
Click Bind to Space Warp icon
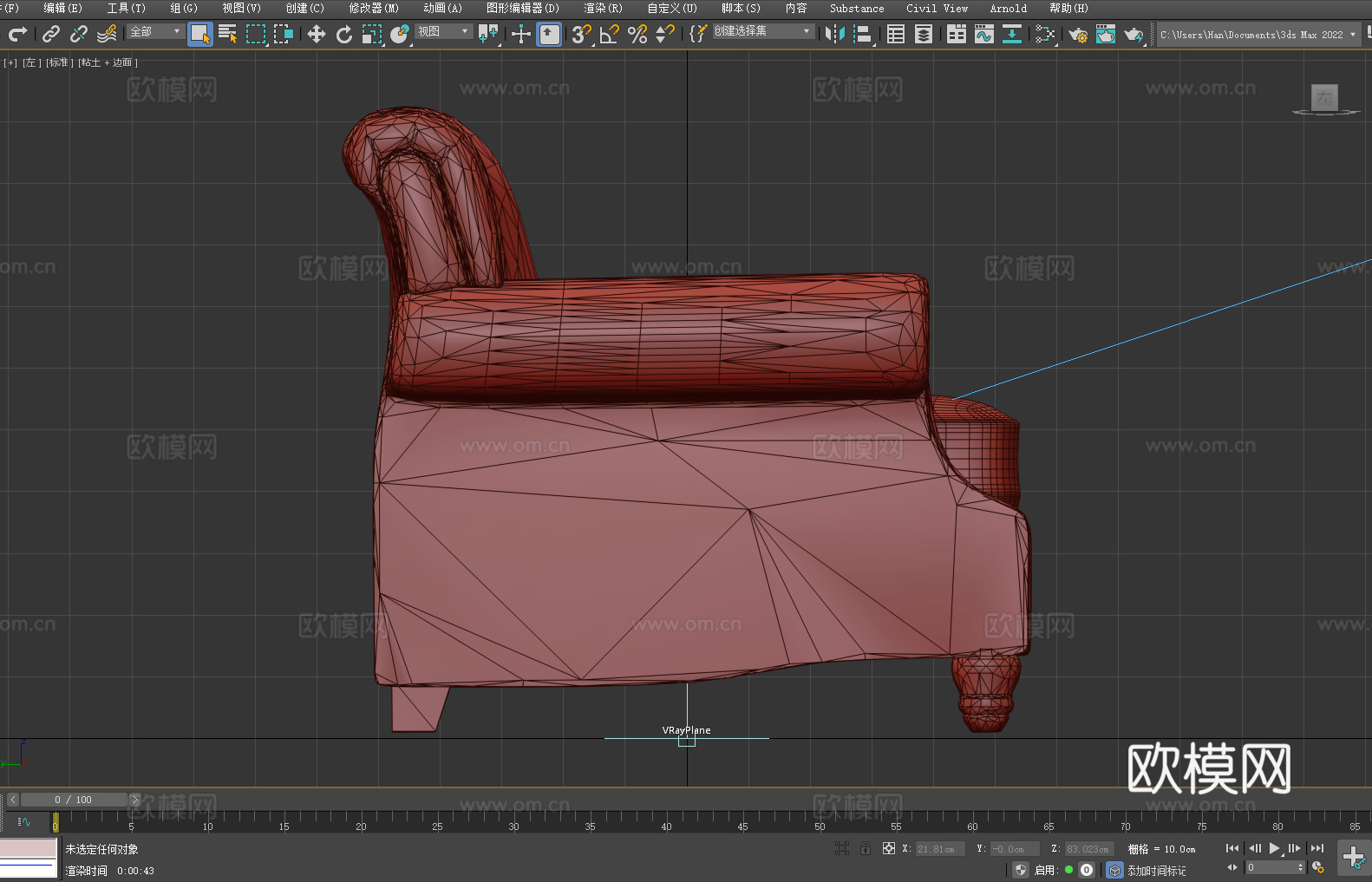pos(107,34)
